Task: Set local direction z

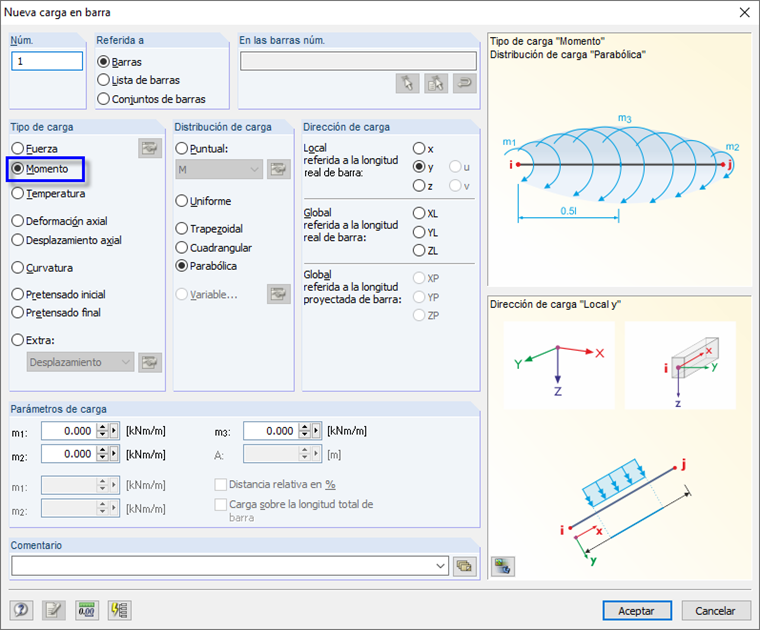Action: pyautogui.click(x=423, y=186)
